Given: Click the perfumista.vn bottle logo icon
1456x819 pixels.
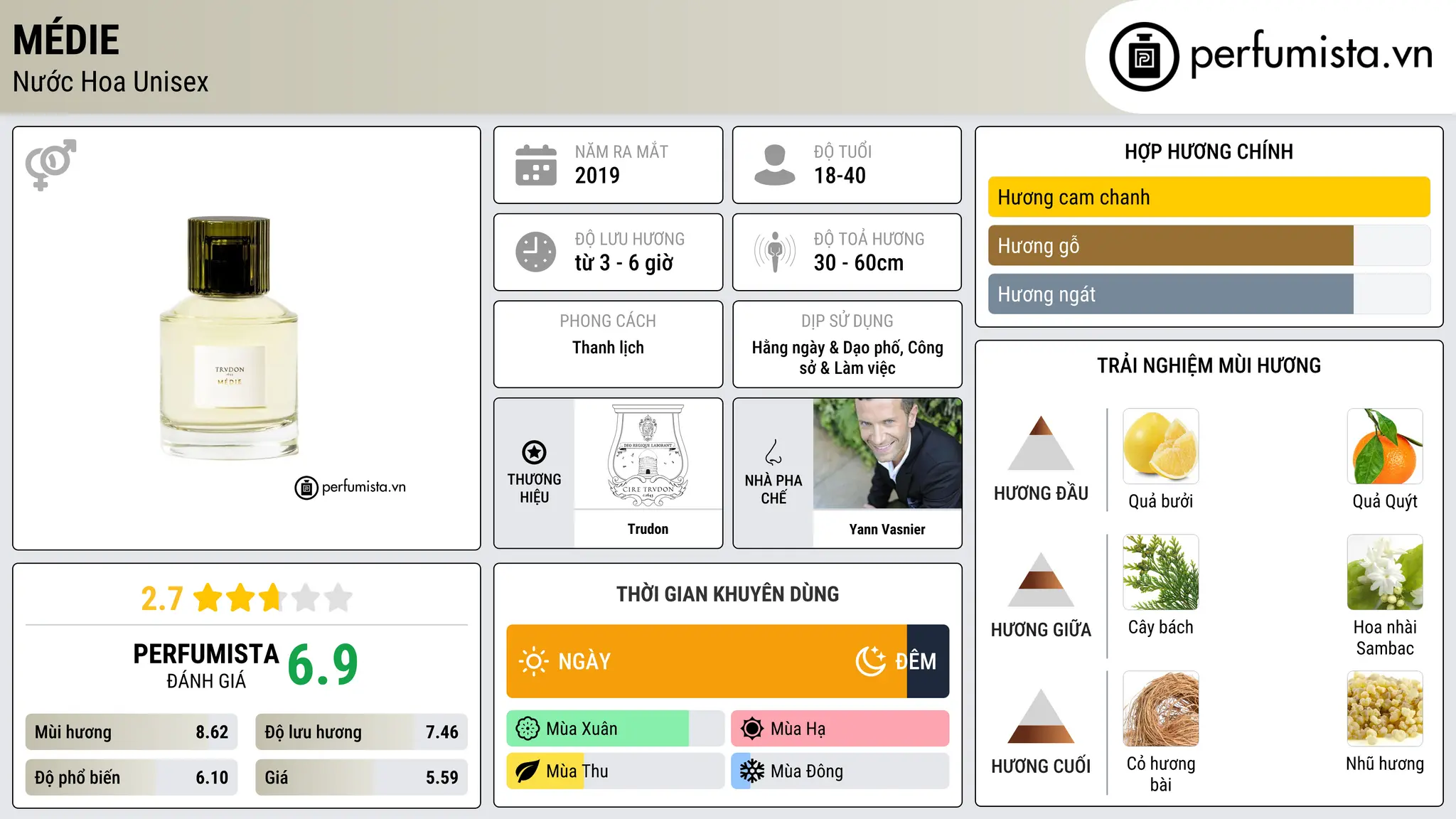Looking at the screenshot, I should click(x=1144, y=57).
